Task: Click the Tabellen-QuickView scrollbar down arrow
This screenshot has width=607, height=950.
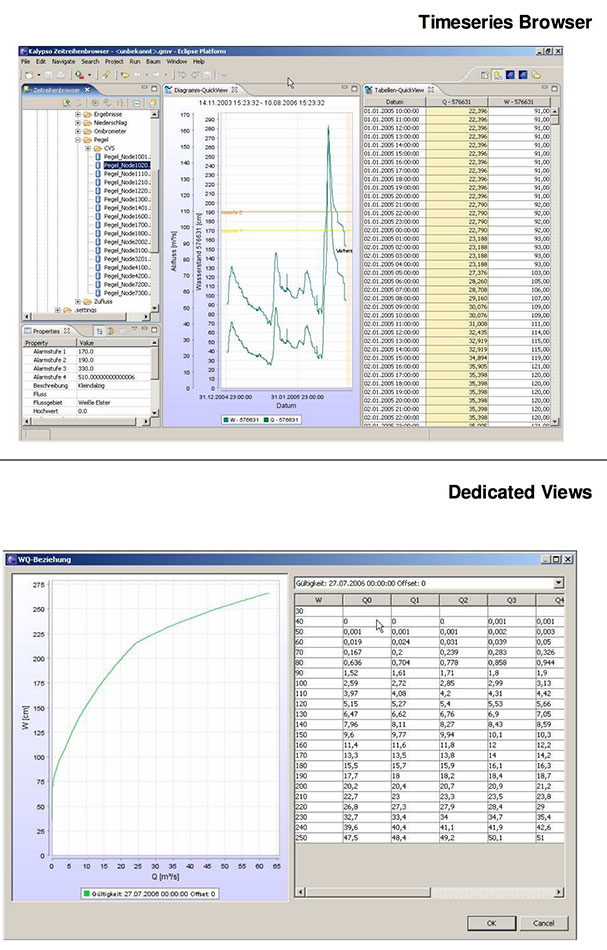Action: (554, 422)
